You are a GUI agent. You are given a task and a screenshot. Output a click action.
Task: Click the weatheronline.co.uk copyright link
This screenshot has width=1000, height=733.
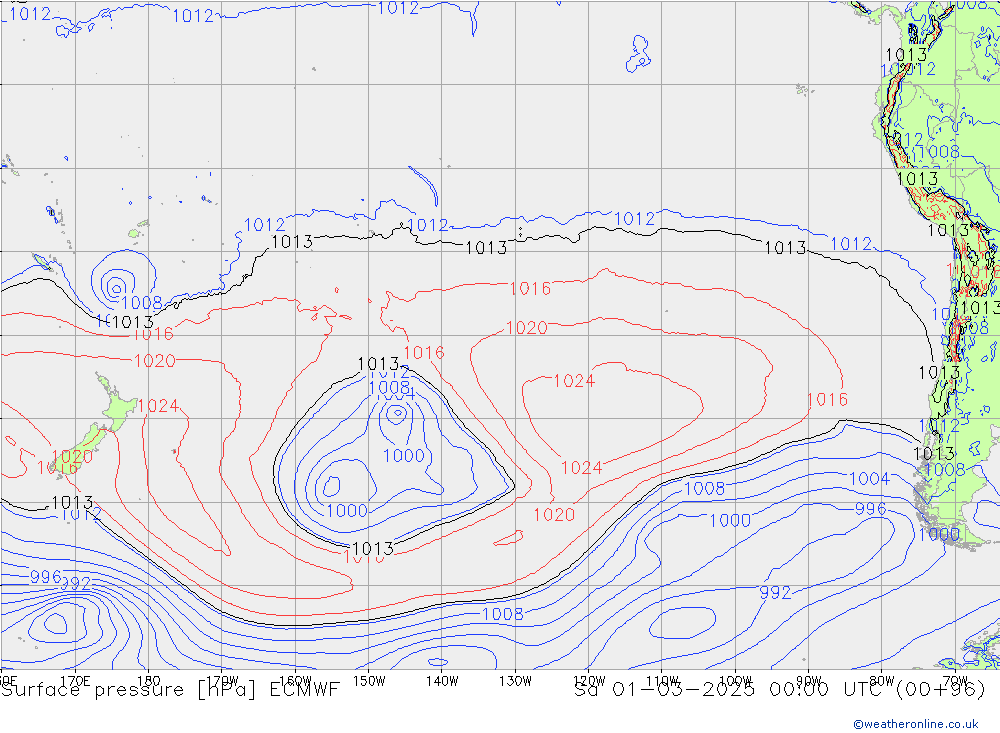915,724
